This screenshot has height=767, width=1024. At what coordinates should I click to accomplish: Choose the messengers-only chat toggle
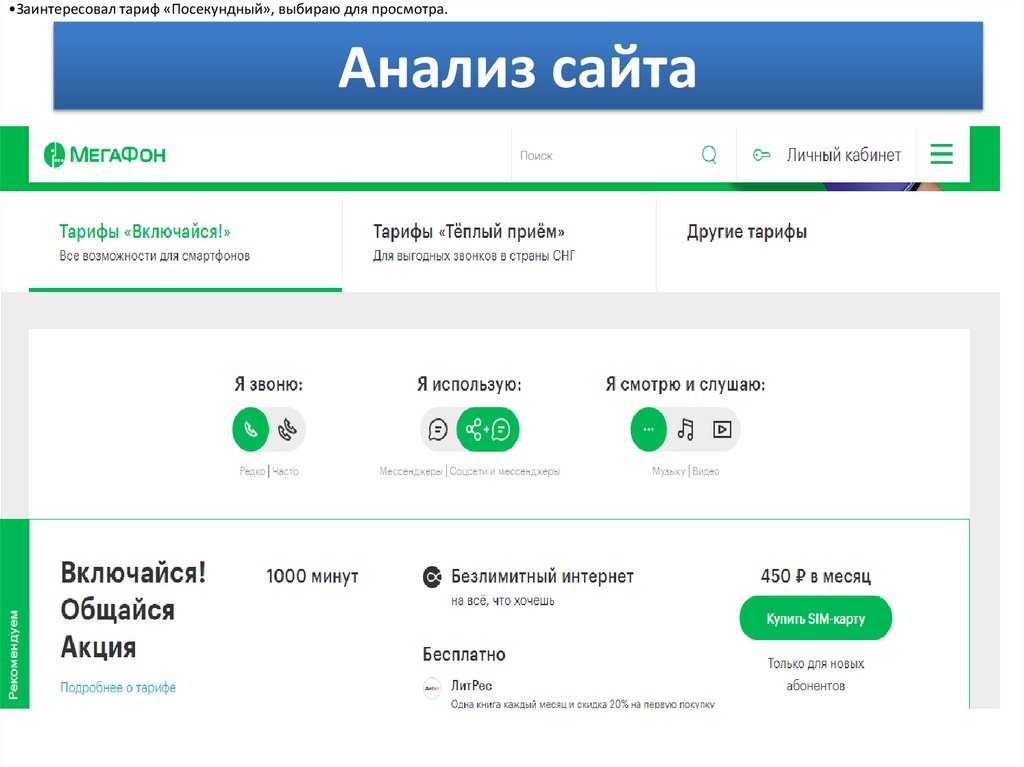coord(438,429)
